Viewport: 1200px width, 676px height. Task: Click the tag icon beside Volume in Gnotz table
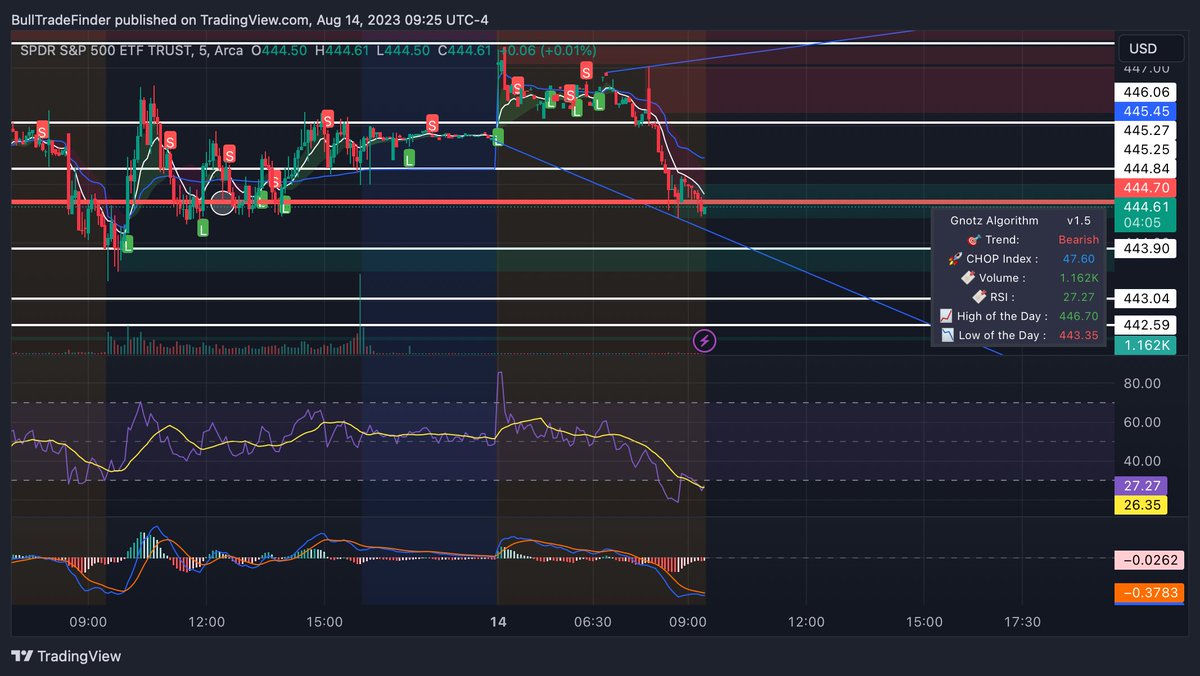(x=968, y=278)
